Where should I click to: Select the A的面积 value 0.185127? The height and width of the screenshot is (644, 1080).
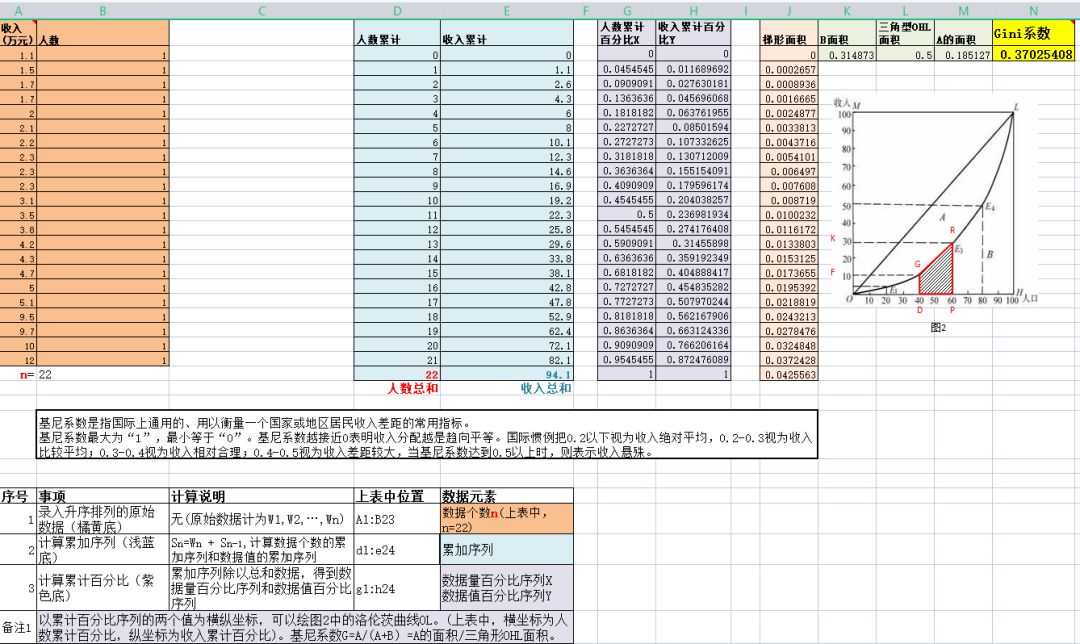964,55
